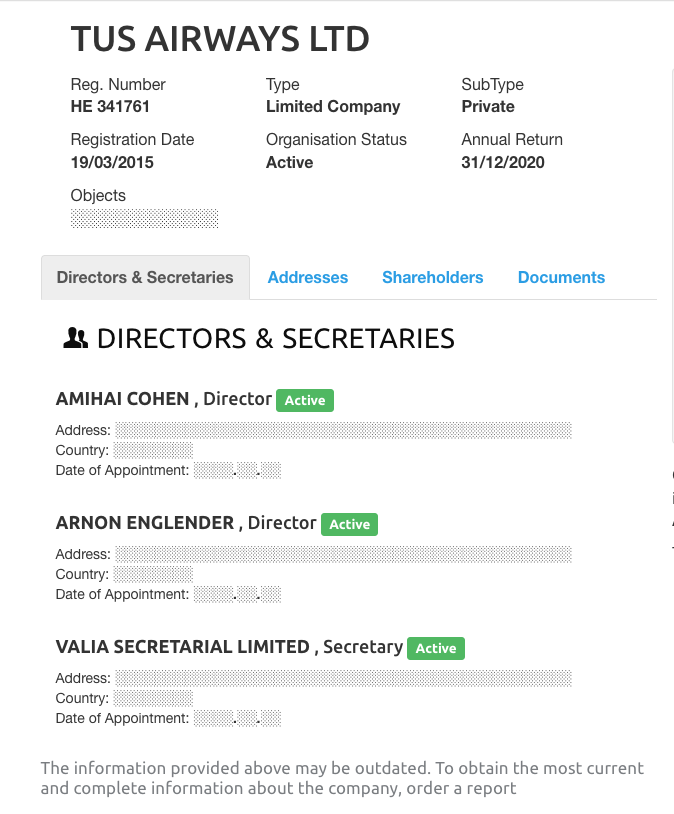Click the people icon beside Directors & Secretaries heading
The image size is (674, 814).
[x=75, y=340]
